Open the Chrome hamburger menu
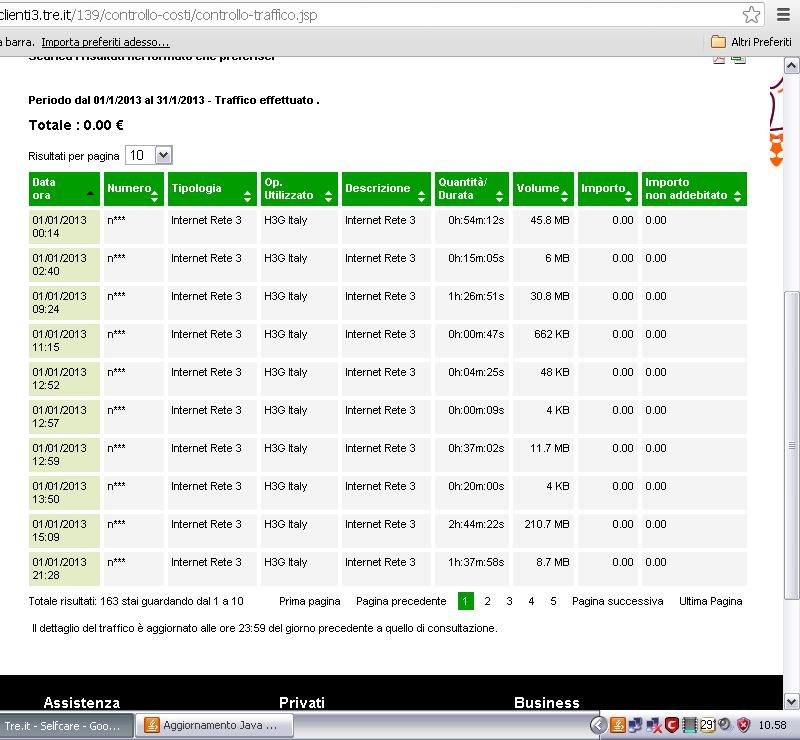This screenshot has height=740, width=800. (783, 14)
